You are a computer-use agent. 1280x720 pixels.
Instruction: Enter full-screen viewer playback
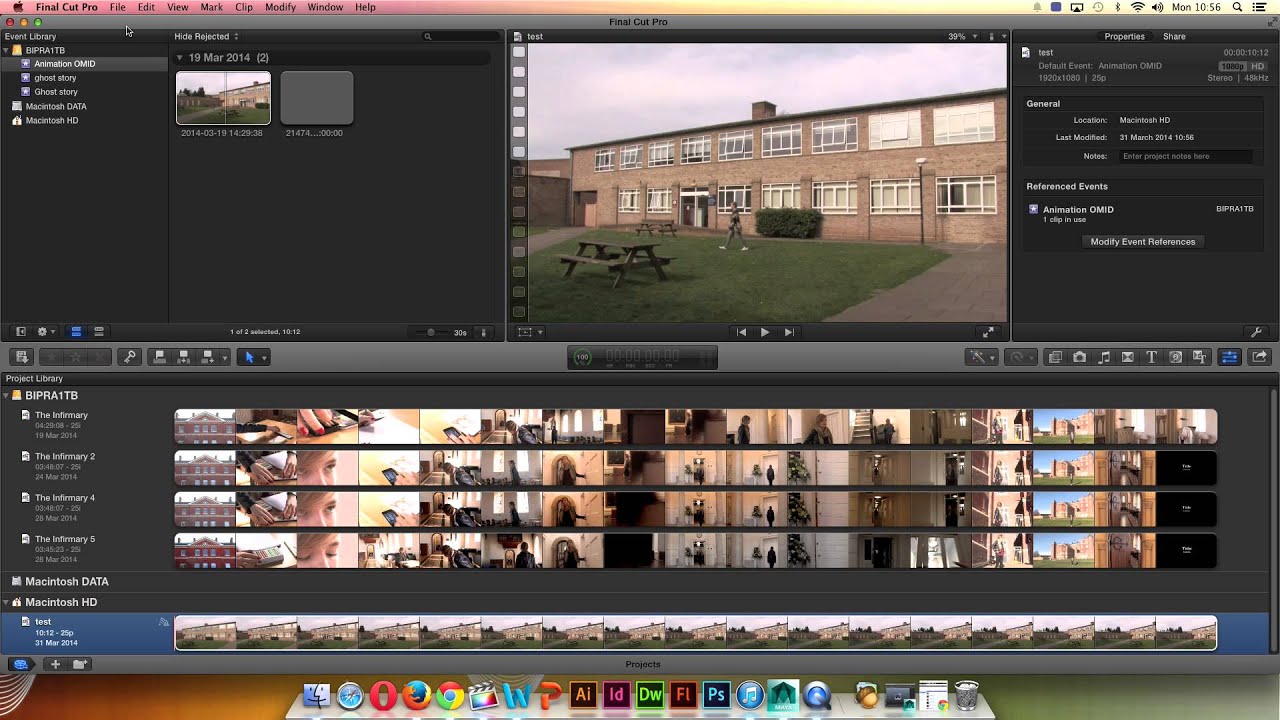coord(989,332)
